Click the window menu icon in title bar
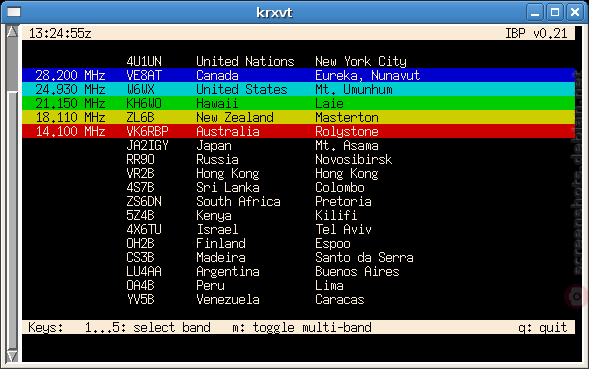 14,12
